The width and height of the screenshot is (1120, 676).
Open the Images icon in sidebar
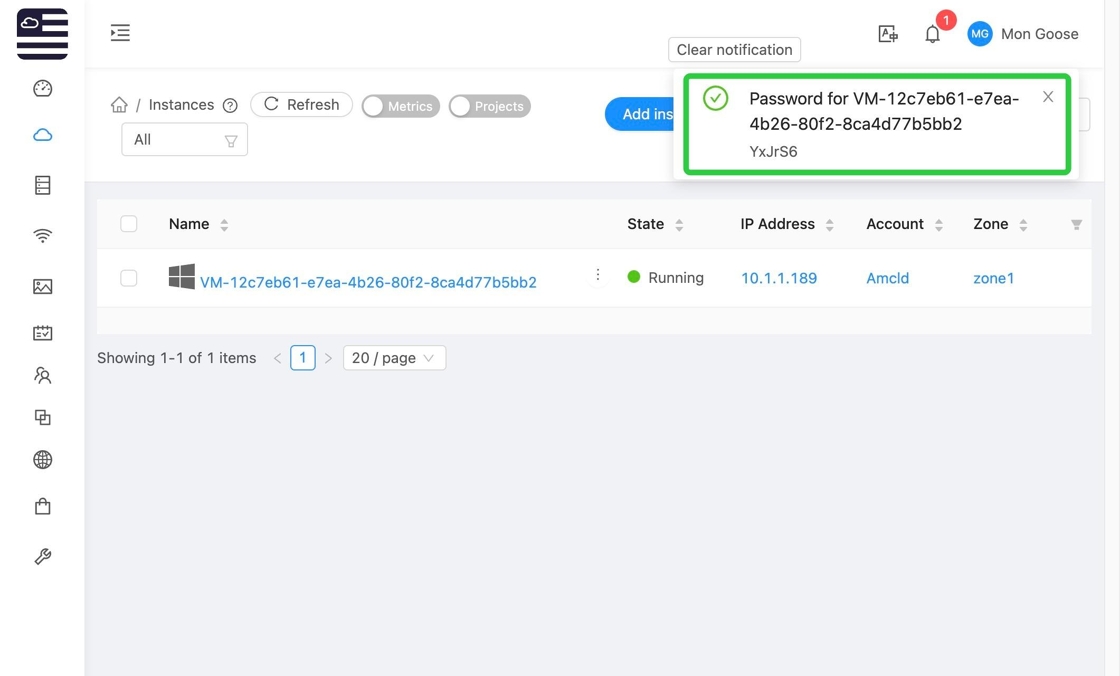[42, 286]
